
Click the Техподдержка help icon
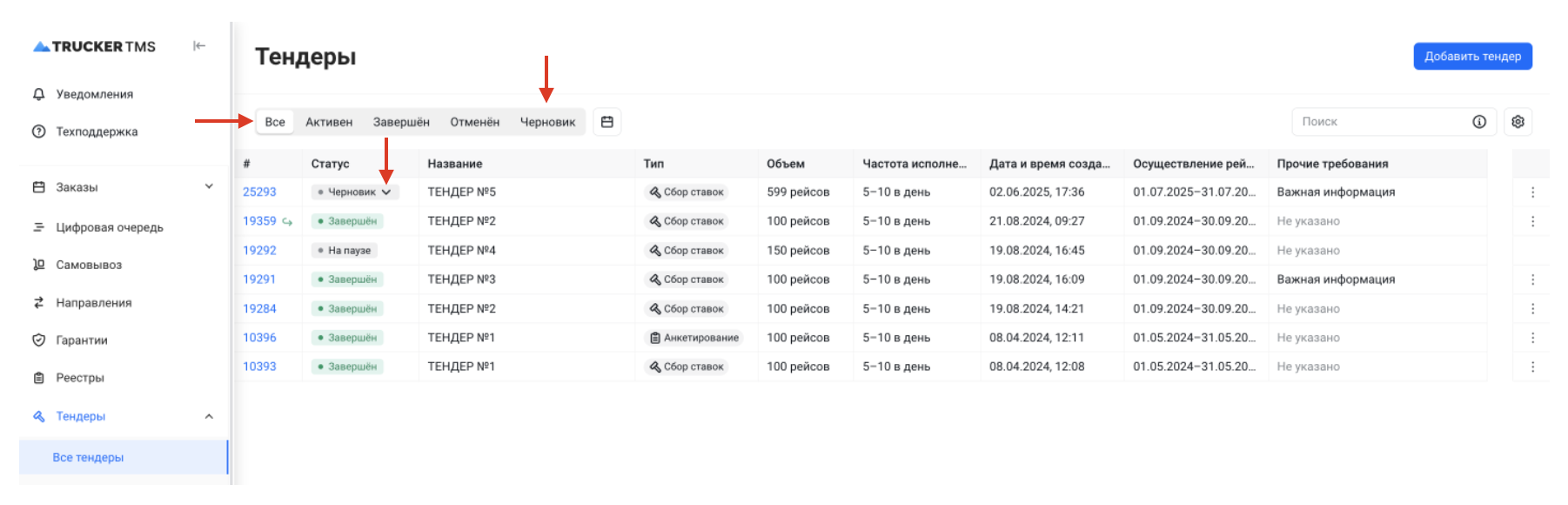click(x=38, y=131)
